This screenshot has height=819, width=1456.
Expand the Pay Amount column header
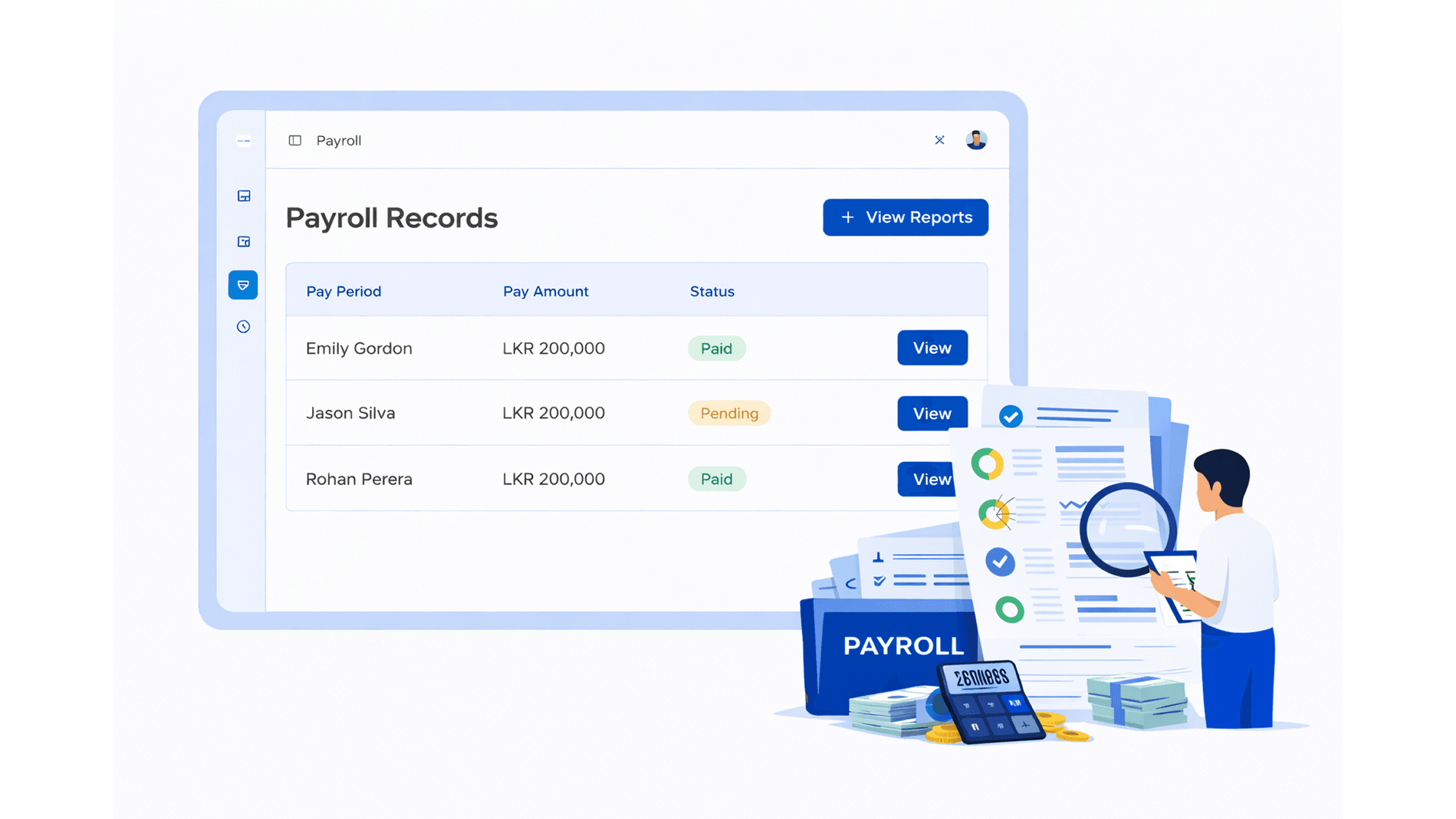(546, 291)
